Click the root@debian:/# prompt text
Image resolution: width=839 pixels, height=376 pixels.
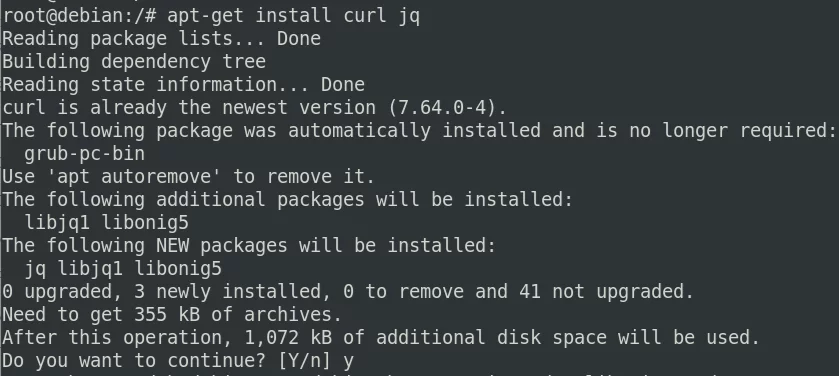[79, 16]
